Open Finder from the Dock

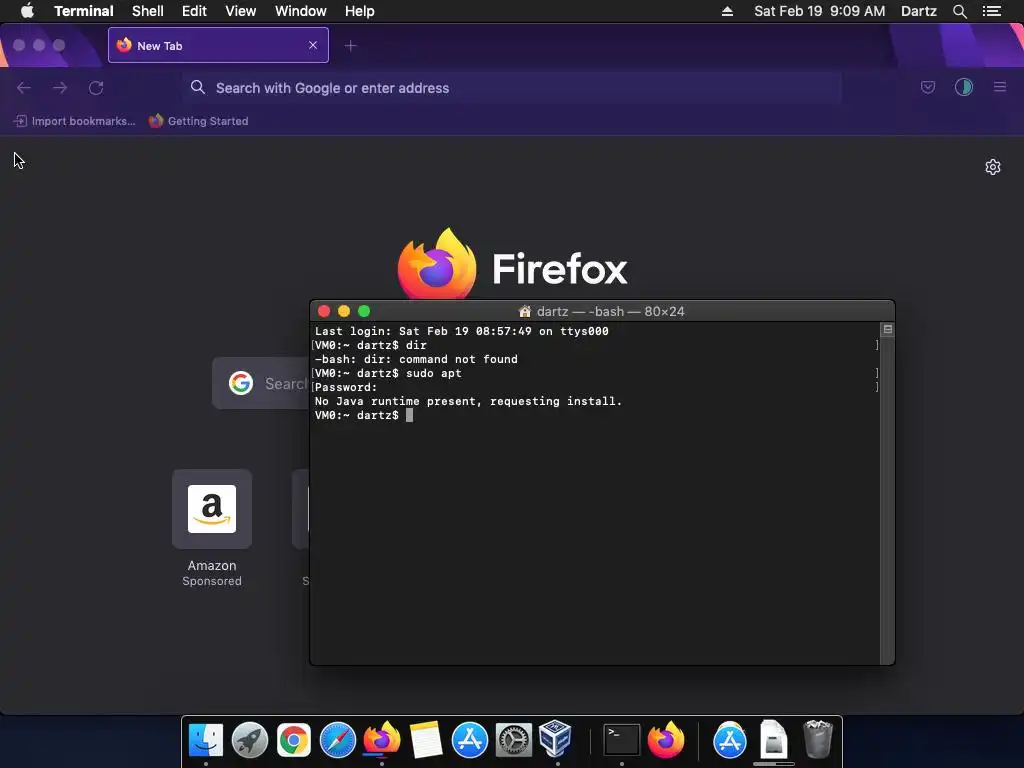pos(206,741)
